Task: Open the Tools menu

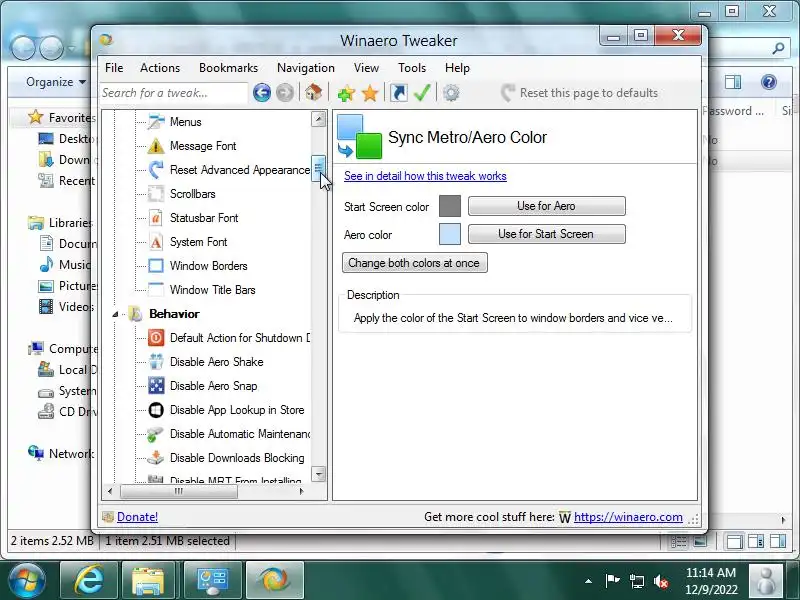Action: 412,68
